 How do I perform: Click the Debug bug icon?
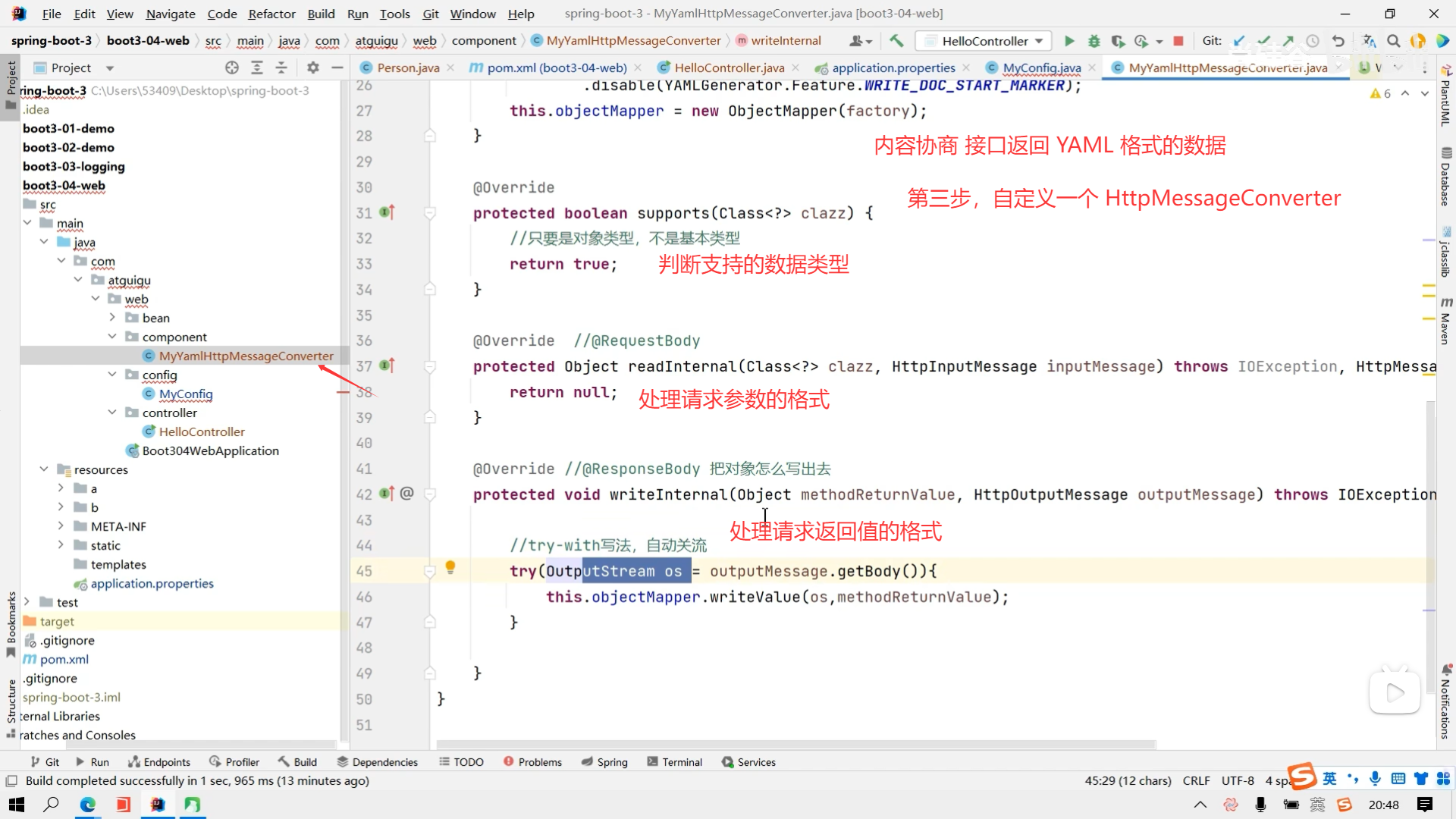pyautogui.click(x=1094, y=41)
